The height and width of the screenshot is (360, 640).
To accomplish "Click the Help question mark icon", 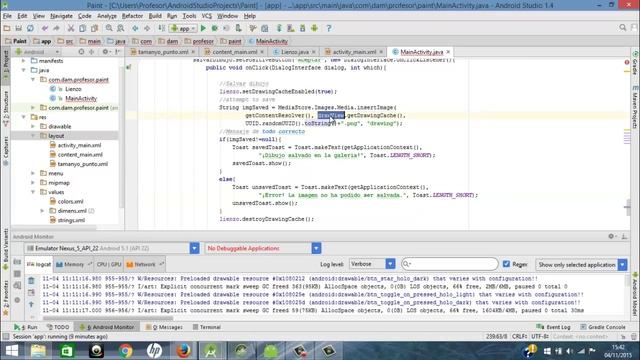I will coord(329,28).
